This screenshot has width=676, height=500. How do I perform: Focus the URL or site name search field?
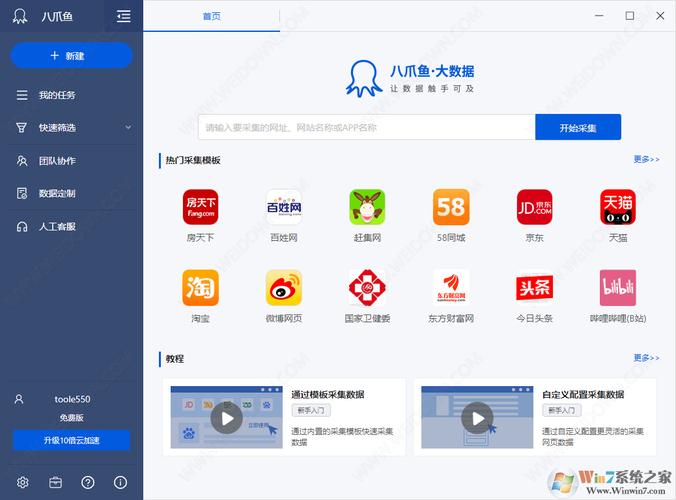click(x=366, y=127)
